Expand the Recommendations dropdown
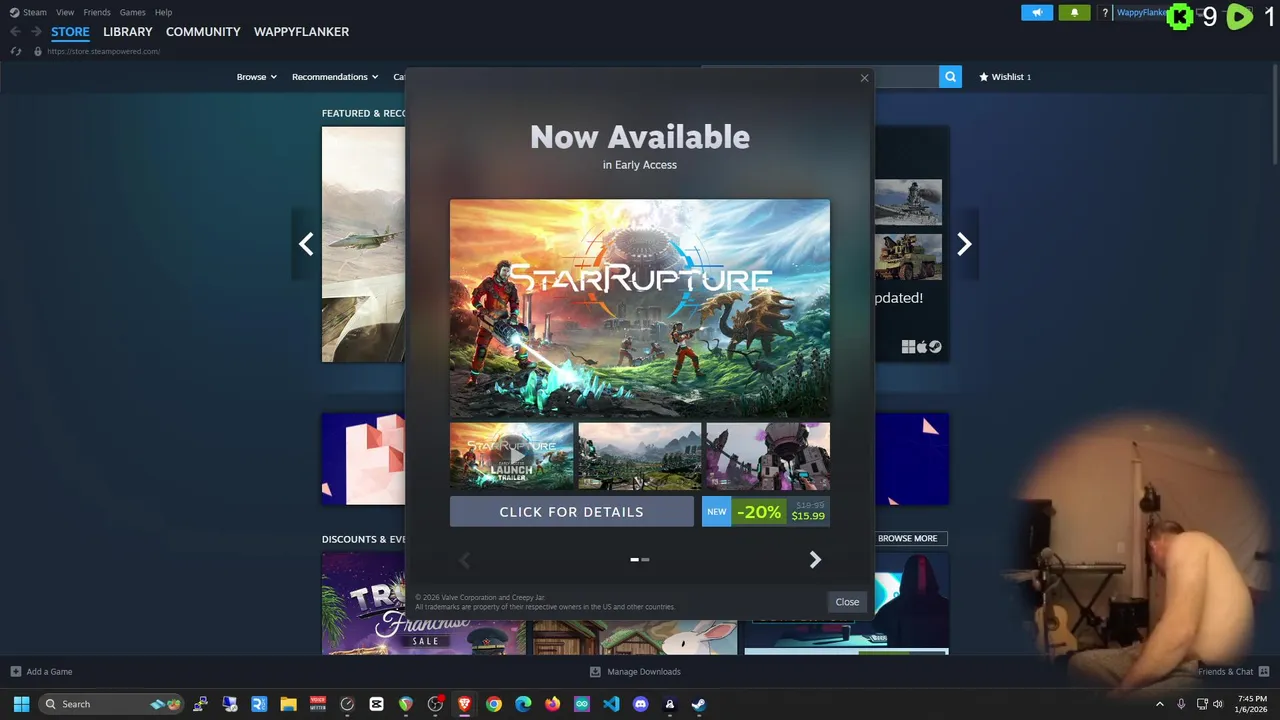 [x=335, y=77]
